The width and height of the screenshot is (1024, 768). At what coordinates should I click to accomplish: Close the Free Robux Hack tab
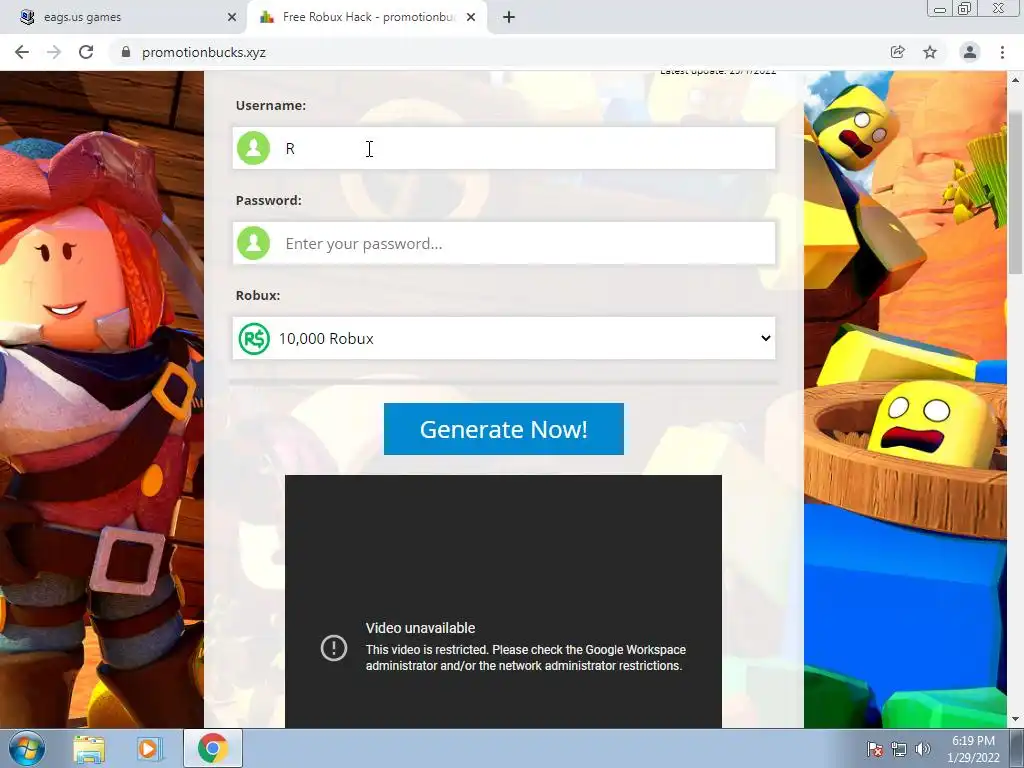point(471,17)
